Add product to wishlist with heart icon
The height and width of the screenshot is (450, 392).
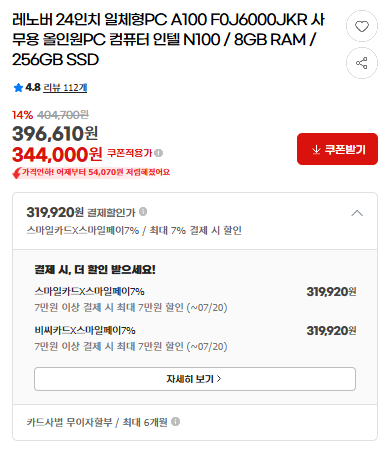[362, 26]
